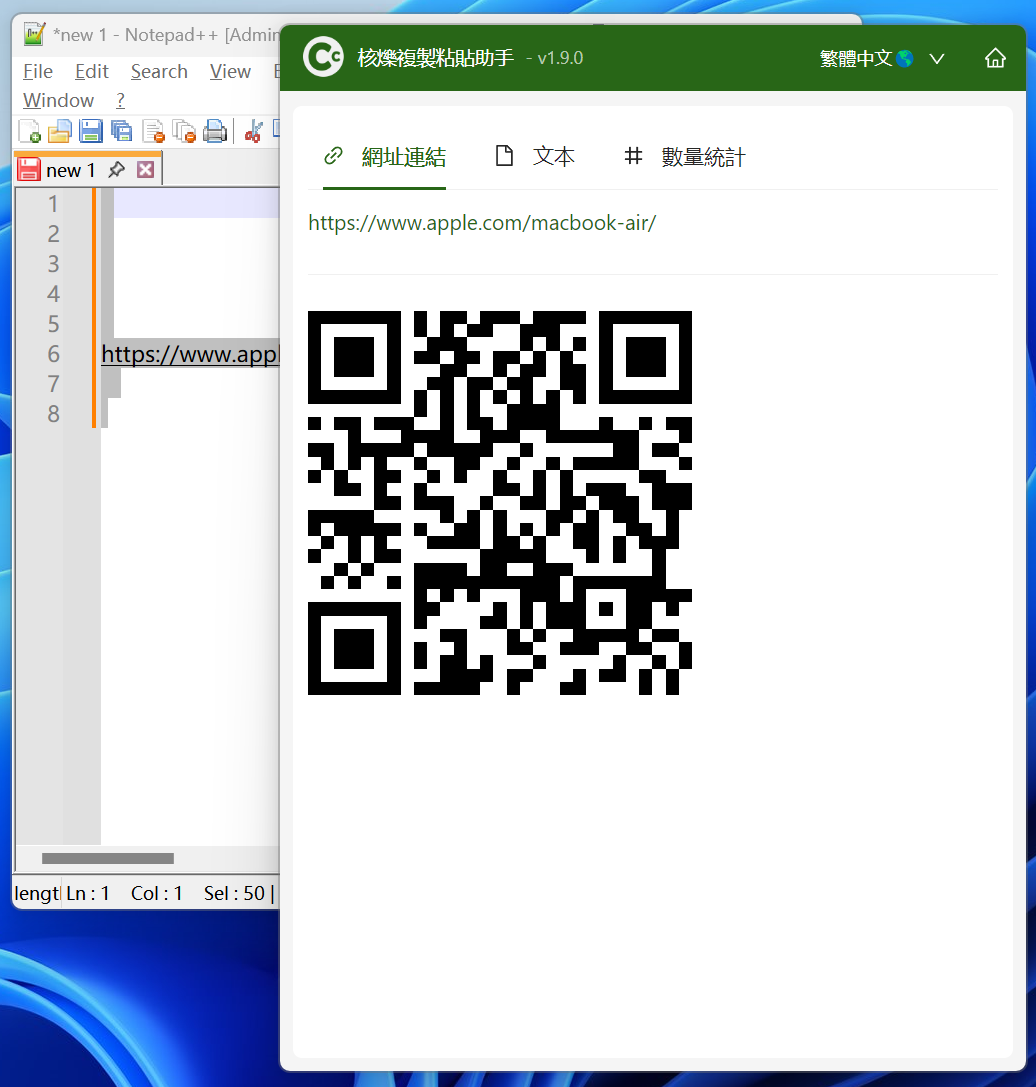Viewport: 1036px width, 1087px height.
Task: Click the Close document toolbar icon
Action: tap(153, 131)
